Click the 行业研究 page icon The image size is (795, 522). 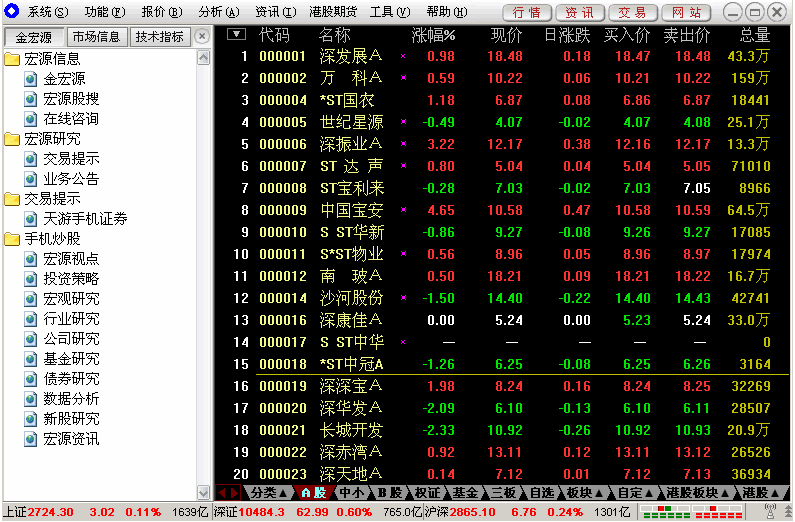pos(31,319)
